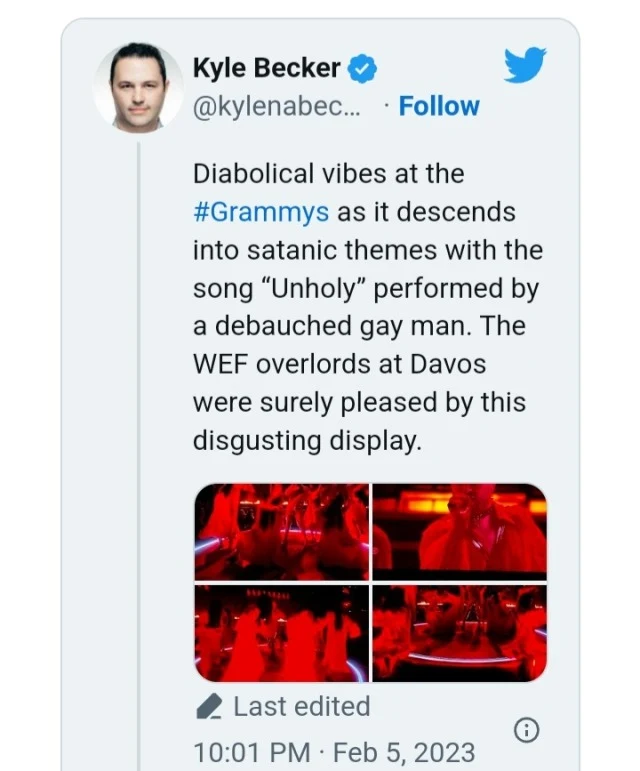Screen dimensions: 640x771
Task: Click the 10:01 PM time text
Action: pos(252,752)
